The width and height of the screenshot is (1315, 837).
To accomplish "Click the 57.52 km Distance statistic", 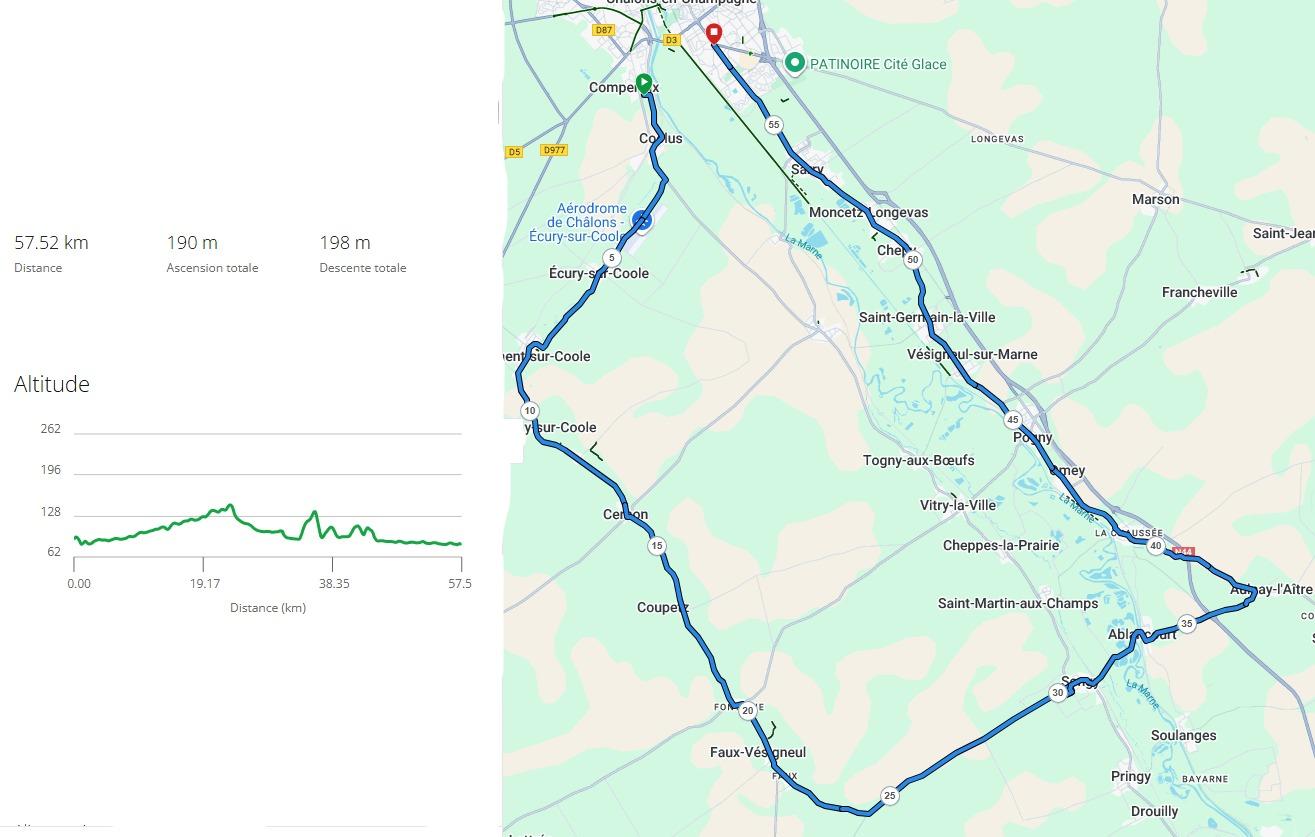I will 50,242.
